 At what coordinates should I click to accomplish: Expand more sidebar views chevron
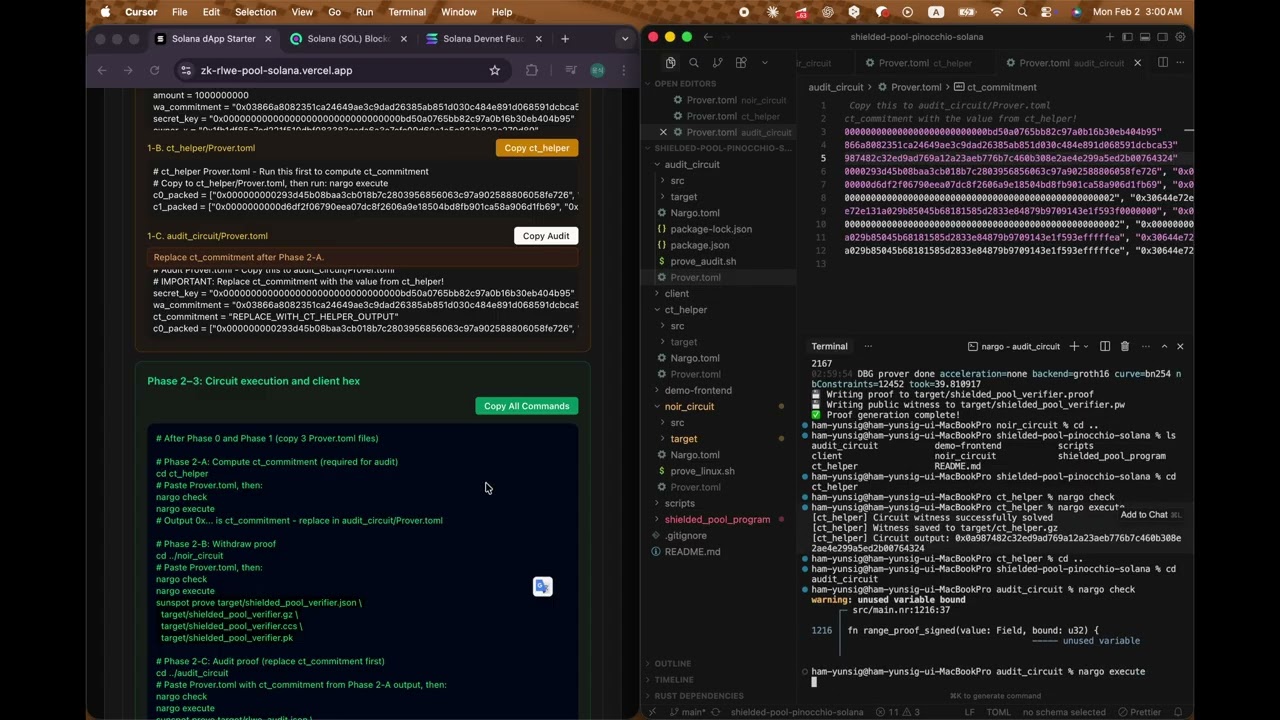766,62
